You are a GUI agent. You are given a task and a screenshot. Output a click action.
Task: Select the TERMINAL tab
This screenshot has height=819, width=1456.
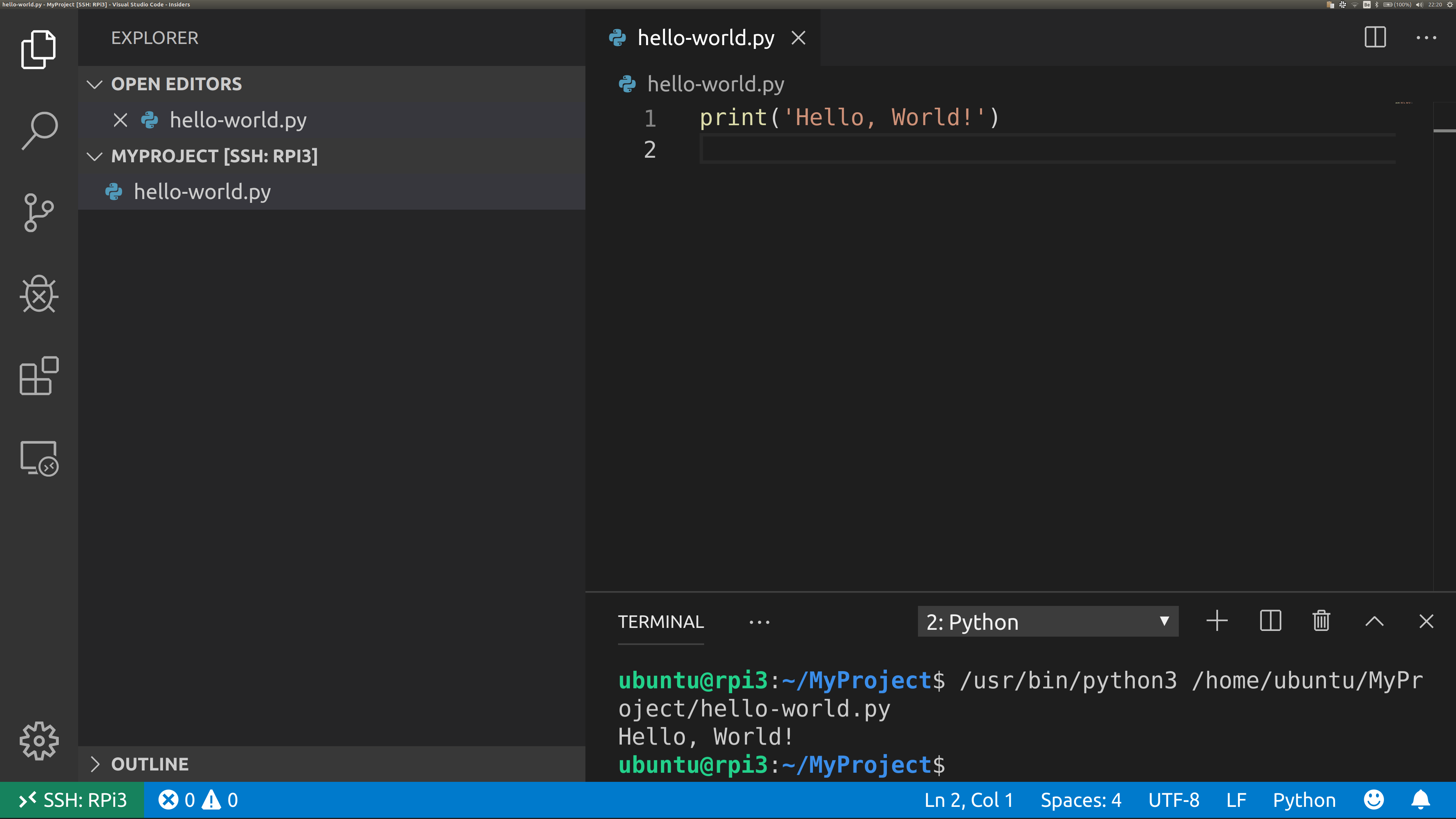tap(660, 621)
